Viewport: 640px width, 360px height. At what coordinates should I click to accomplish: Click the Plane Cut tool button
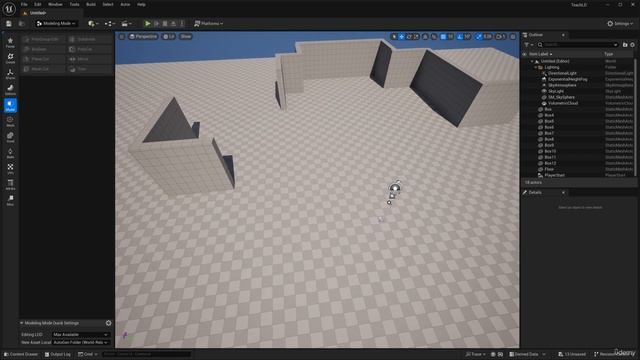(43, 59)
